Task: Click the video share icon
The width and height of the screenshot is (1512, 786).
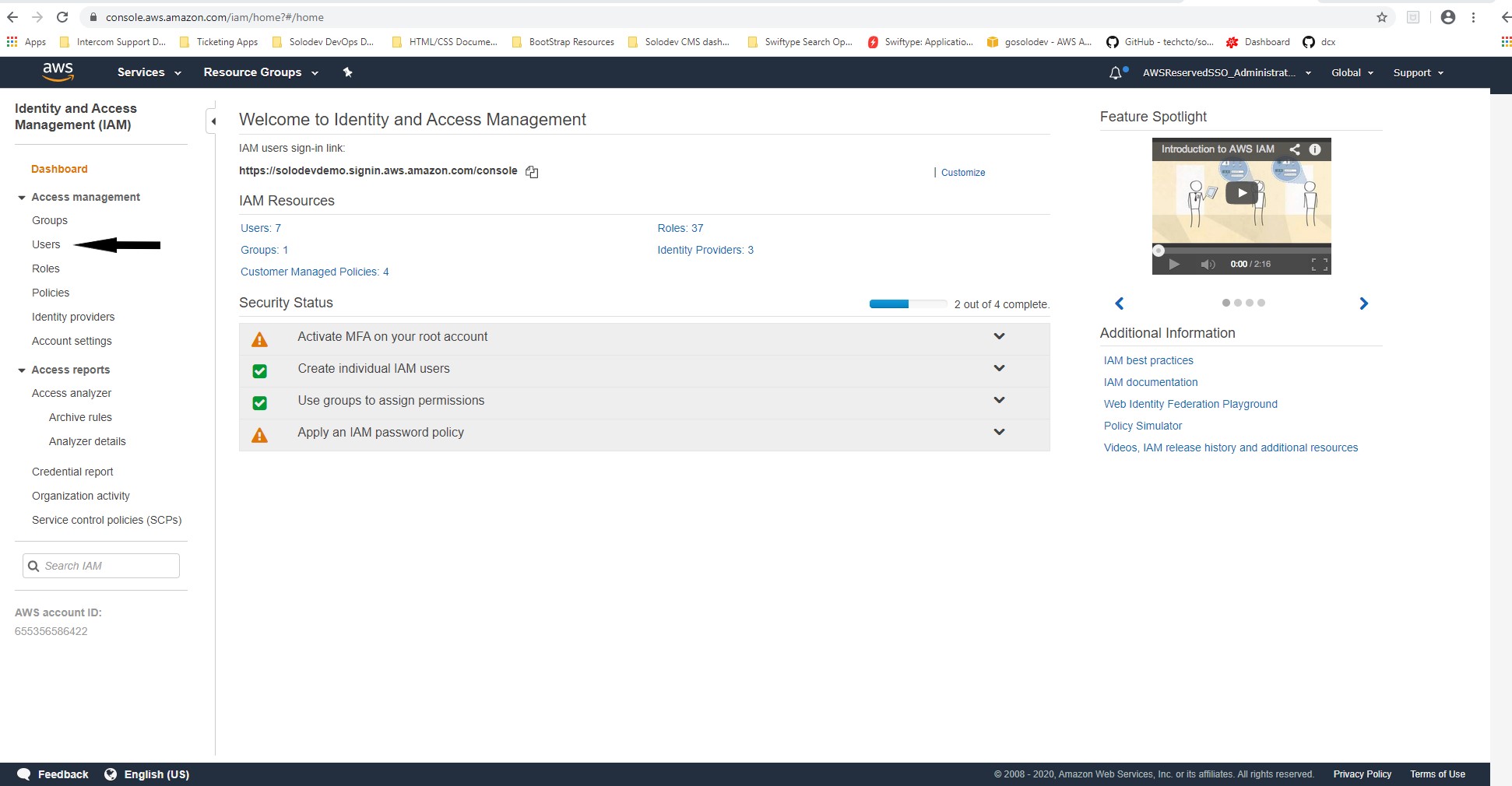Action: coord(1294,149)
